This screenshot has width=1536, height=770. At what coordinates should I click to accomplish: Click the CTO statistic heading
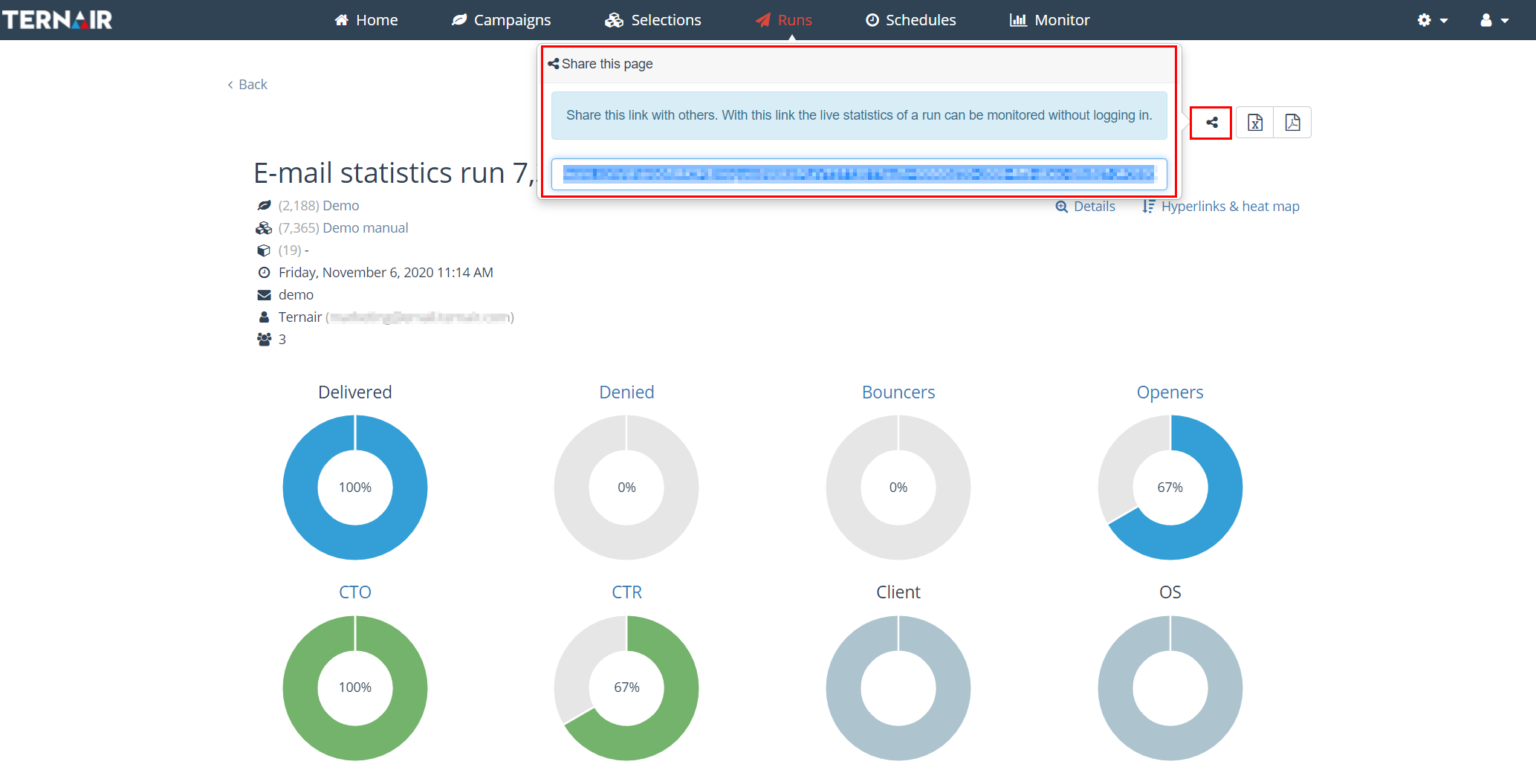pyautogui.click(x=355, y=592)
